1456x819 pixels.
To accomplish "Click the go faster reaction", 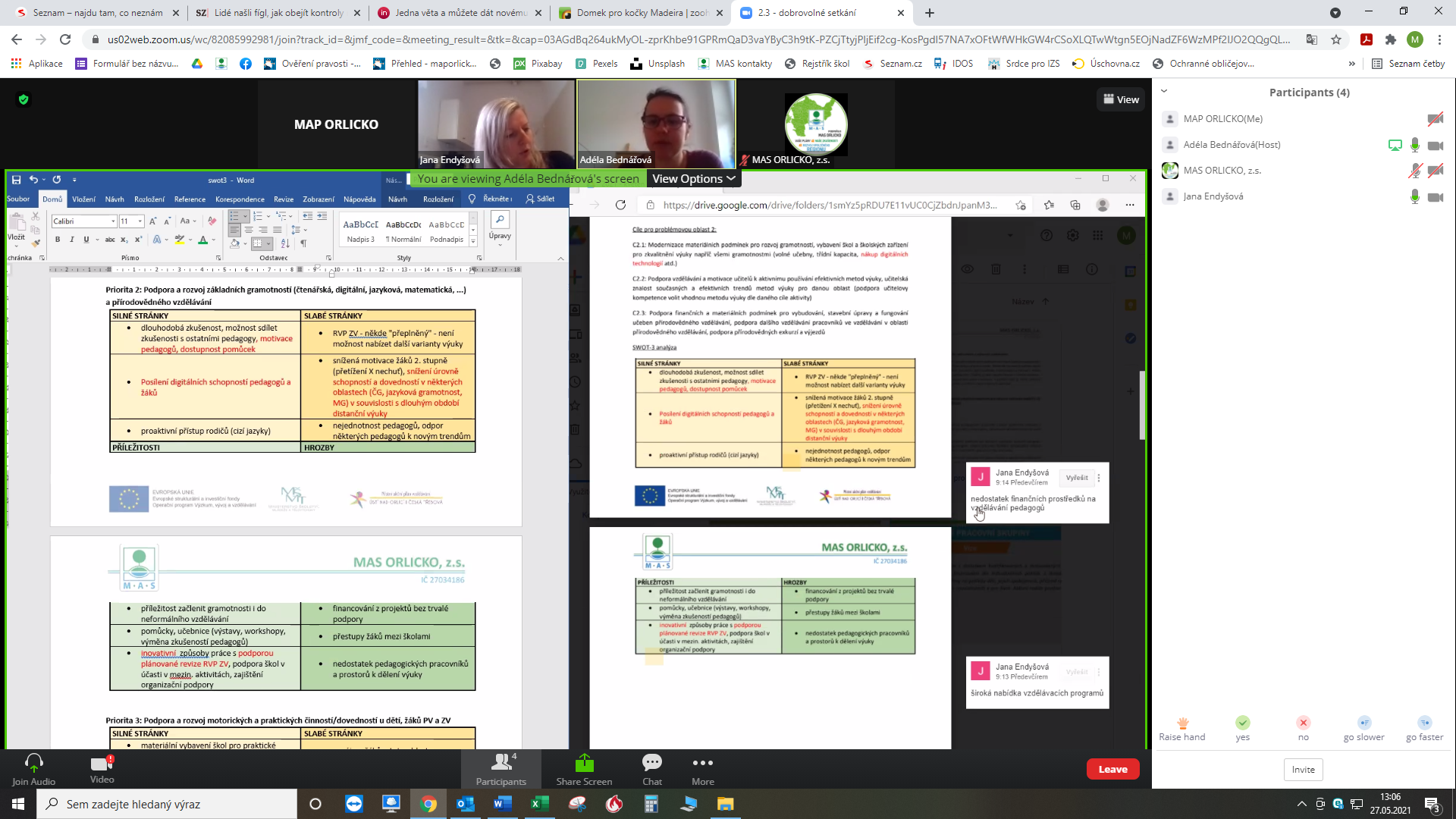I will (1424, 723).
